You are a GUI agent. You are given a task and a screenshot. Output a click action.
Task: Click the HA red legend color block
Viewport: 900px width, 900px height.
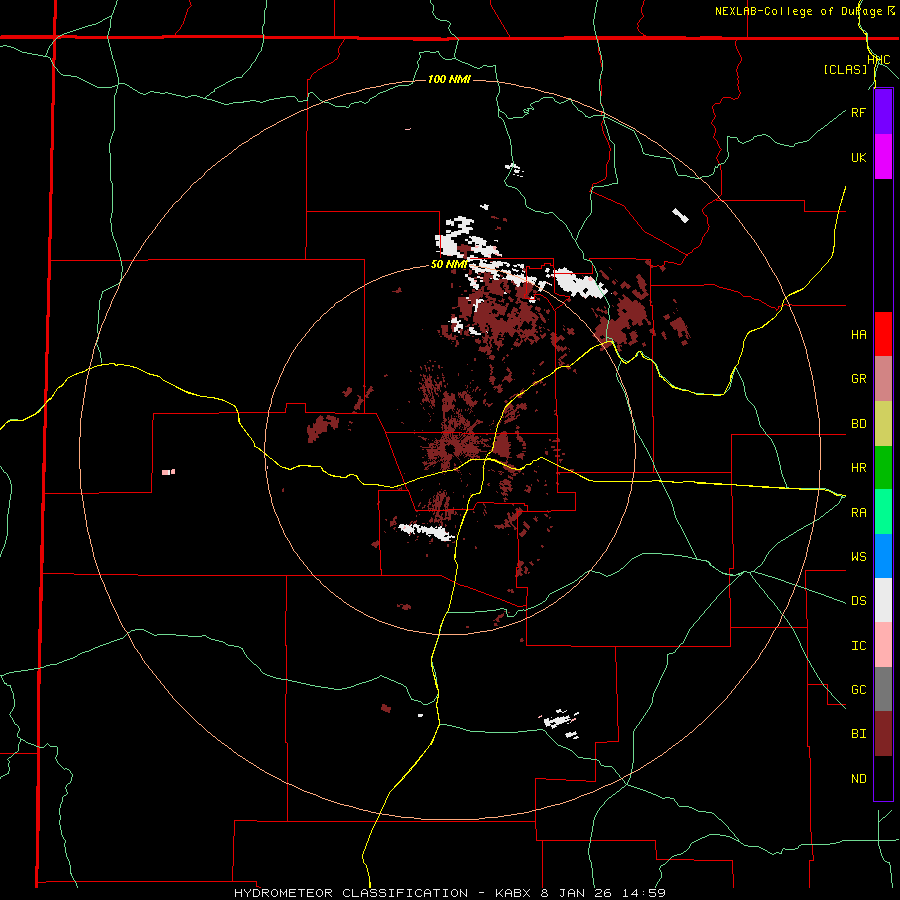pos(883,334)
